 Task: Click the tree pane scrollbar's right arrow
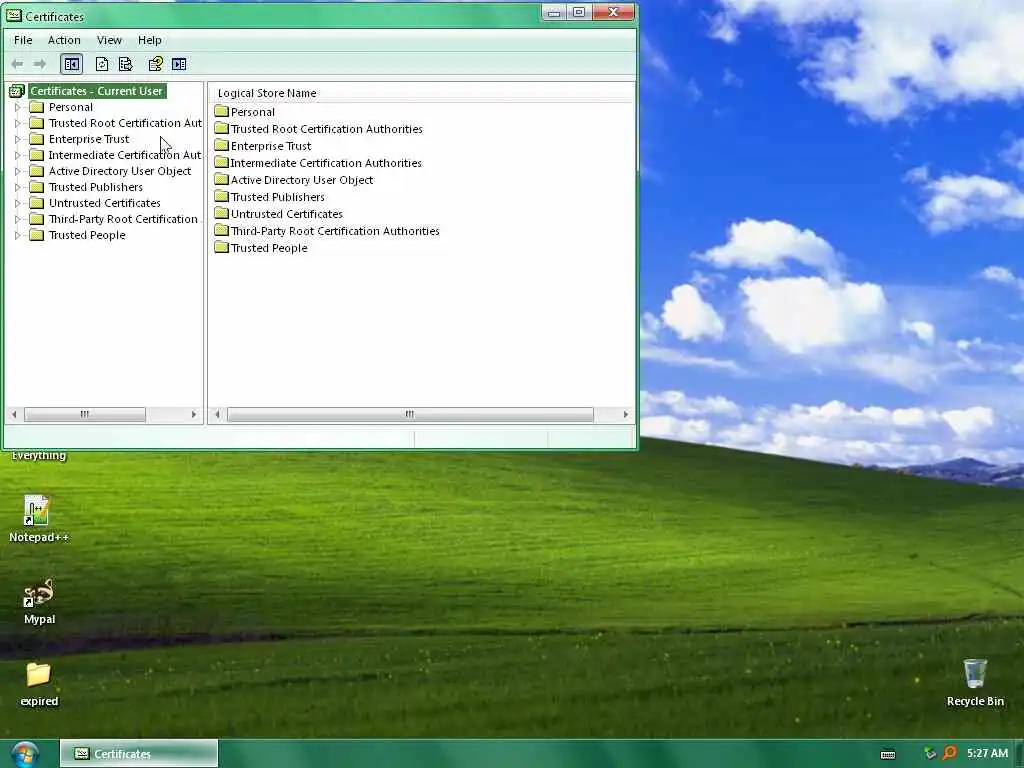pos(193,414)
